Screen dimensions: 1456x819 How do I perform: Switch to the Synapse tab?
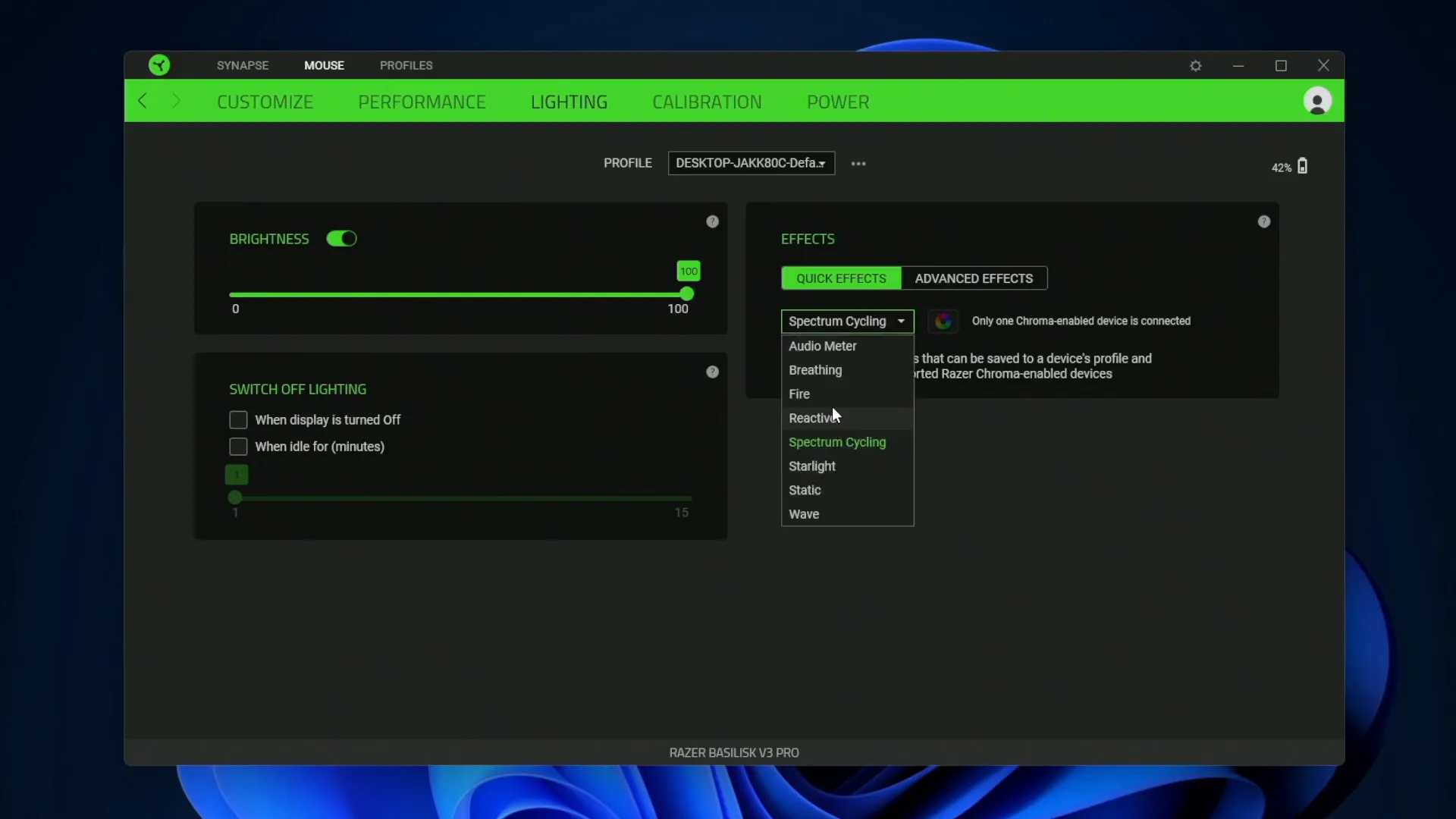pyautogui.click(x=243, y=65)
